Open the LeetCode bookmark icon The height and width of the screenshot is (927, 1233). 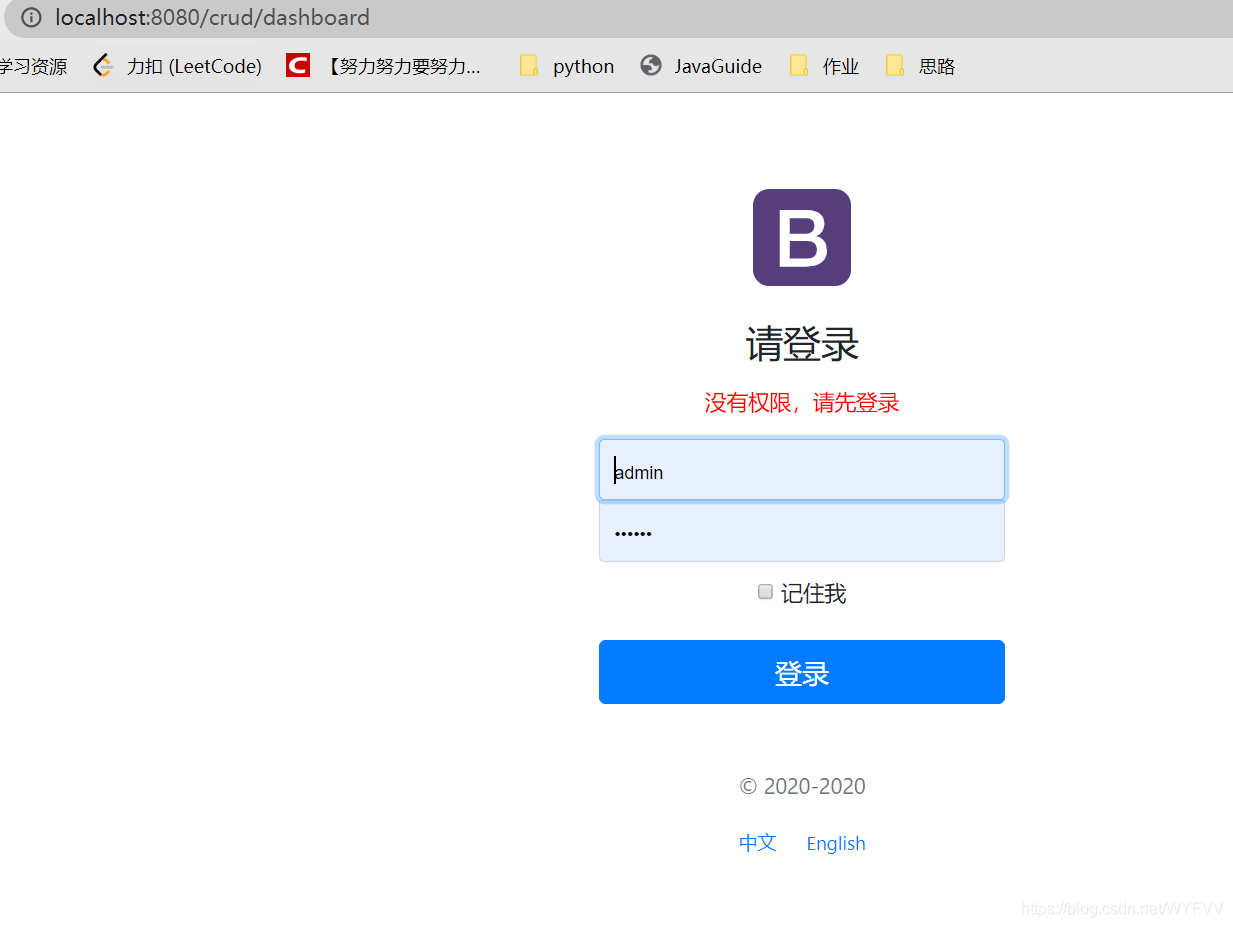103,66
